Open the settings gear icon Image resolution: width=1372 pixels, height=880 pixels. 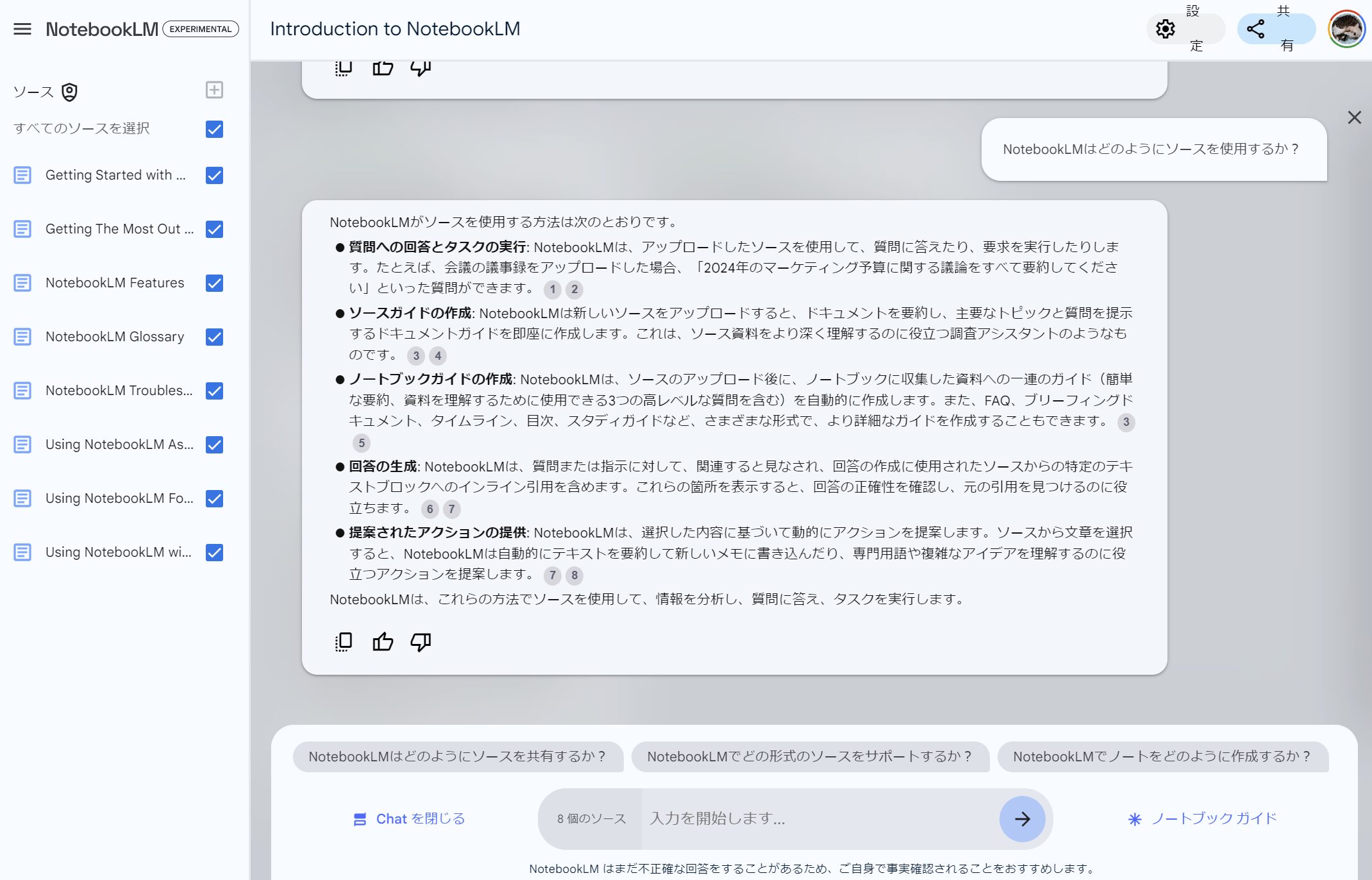click(1165, 29)
